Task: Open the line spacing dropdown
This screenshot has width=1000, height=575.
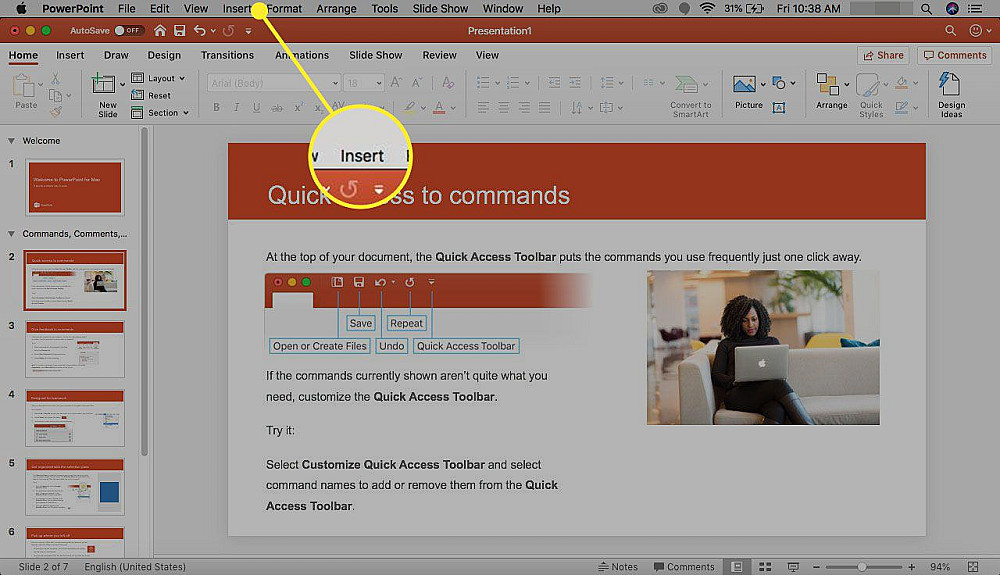Action: point(611,82)
